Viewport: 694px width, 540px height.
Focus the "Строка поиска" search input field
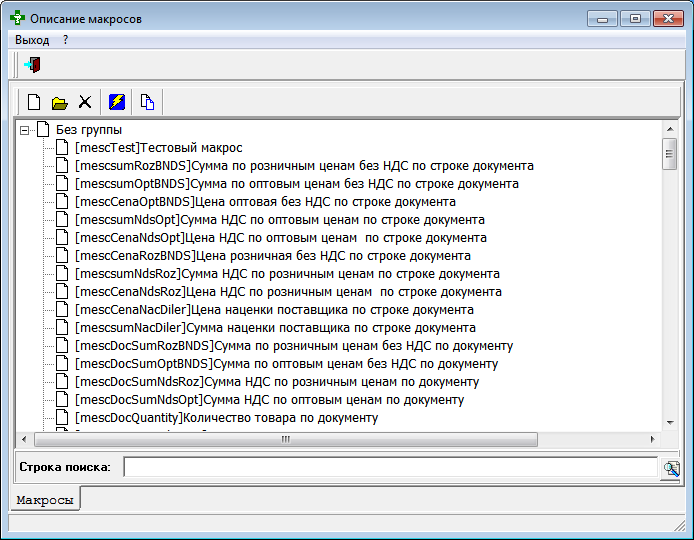tap(390, 467)
